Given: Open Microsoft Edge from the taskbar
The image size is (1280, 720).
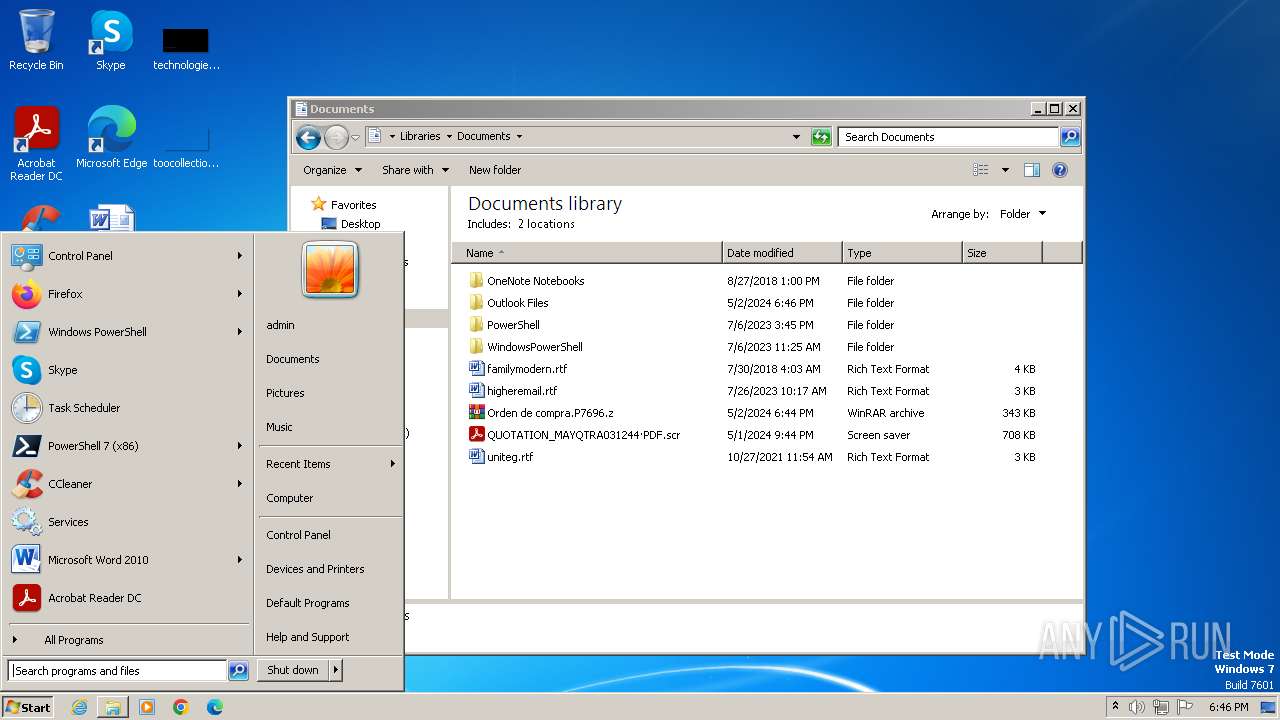Looking at the screenshot, I should point(215,707).
